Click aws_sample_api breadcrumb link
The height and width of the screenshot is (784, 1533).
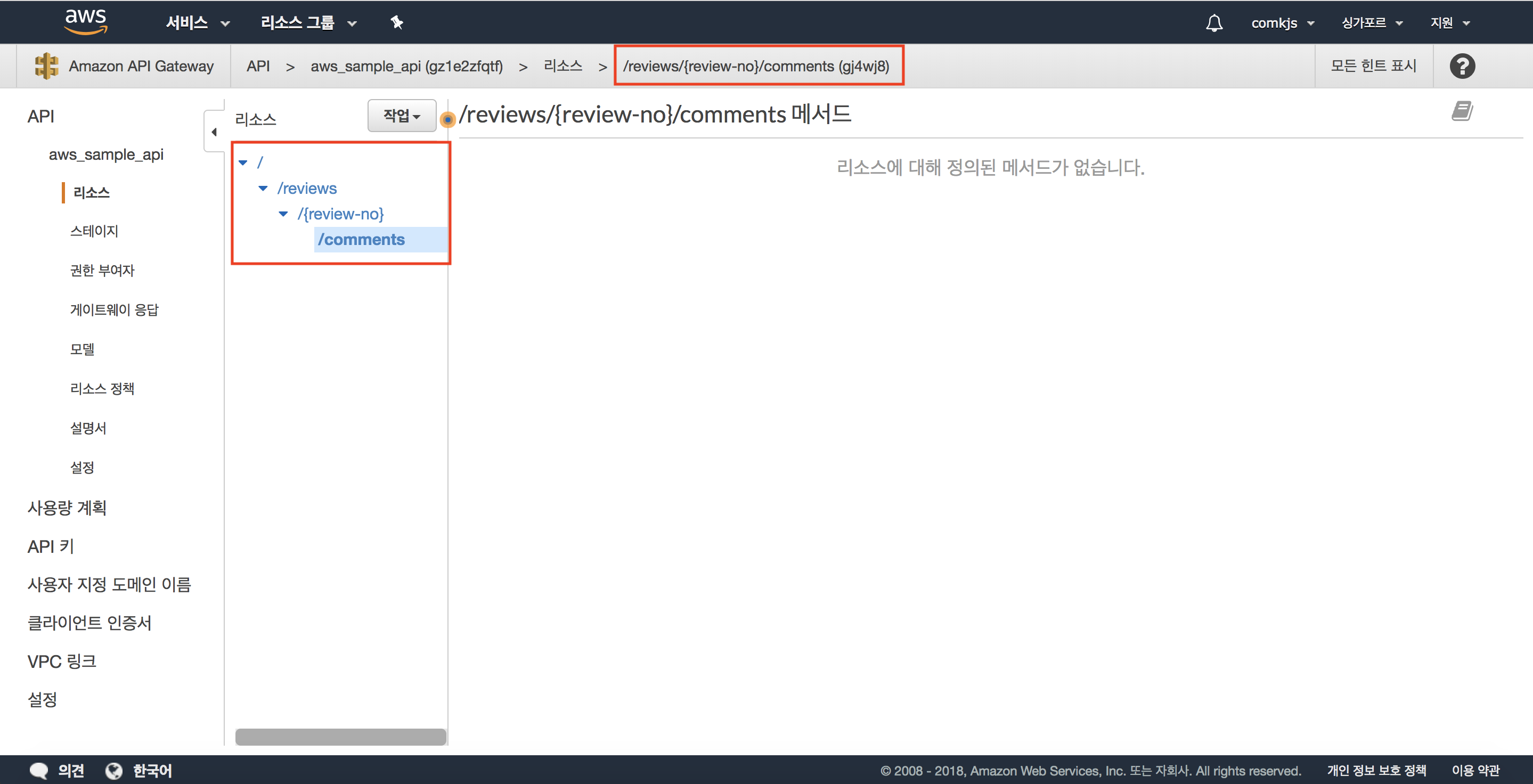click(406, 66)
